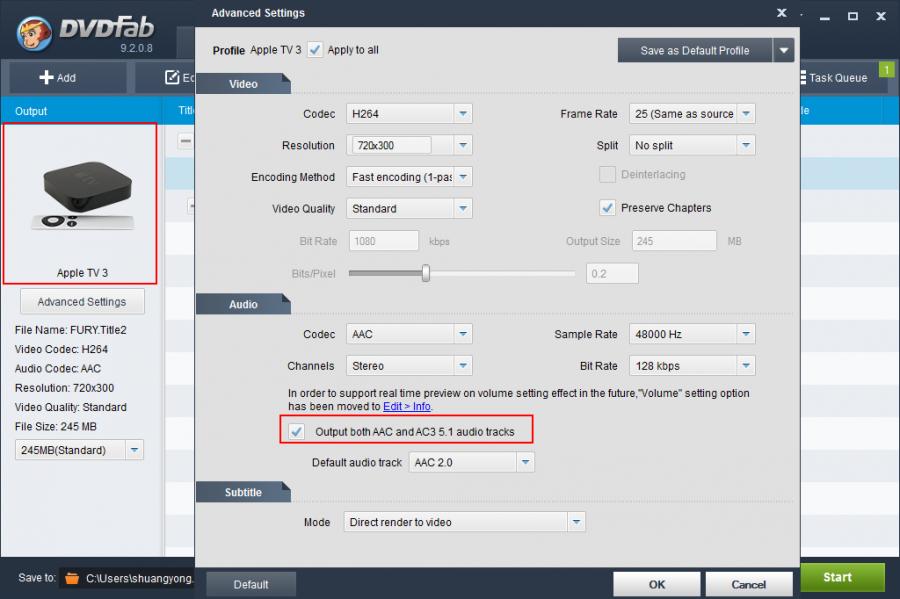Click the green task count badge
Image resolution: width=900 pixels, height=599 pixels.
[x=885, y=69]
